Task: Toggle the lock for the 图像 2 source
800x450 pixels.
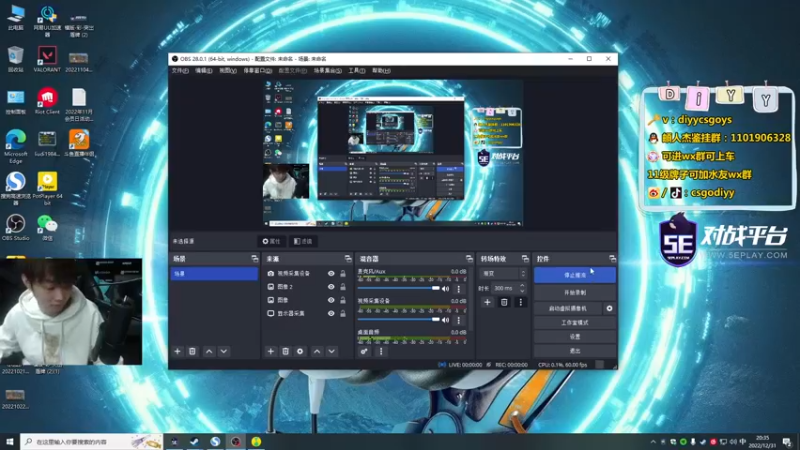Action: click(343, 287)
